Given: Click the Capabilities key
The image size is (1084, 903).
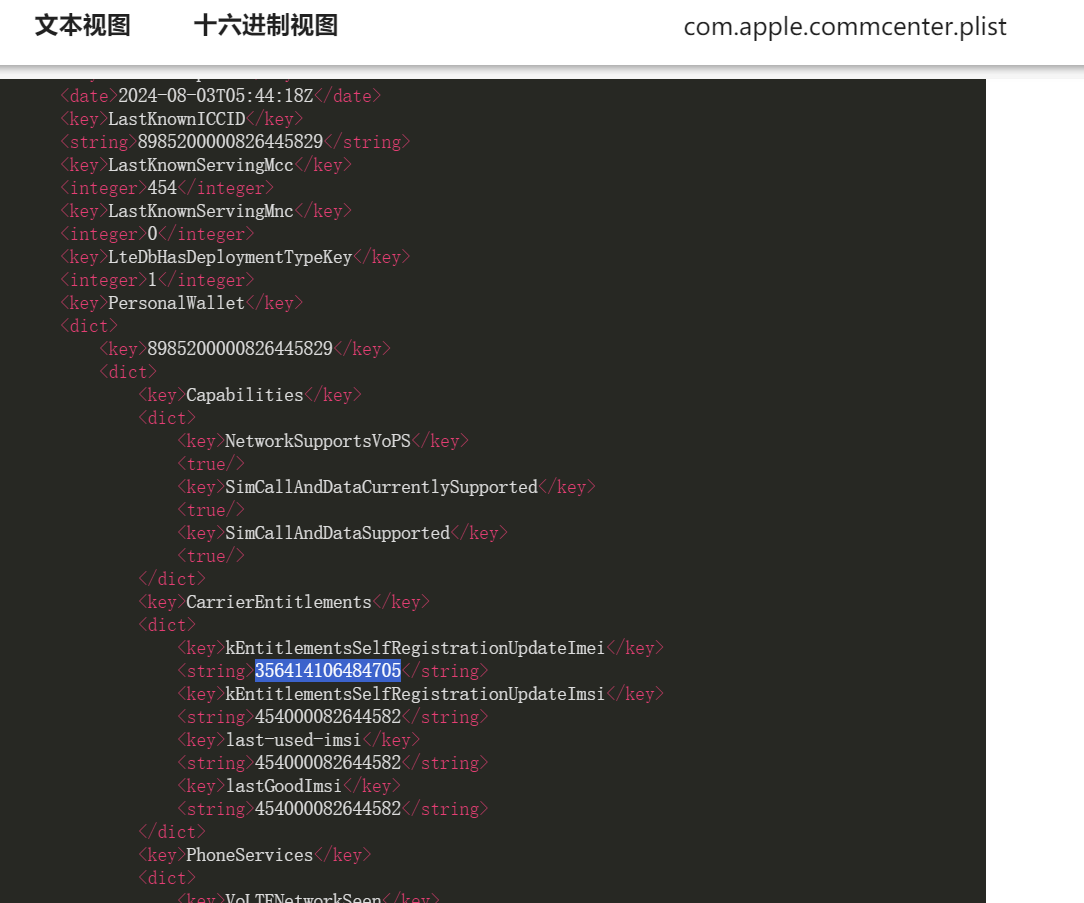Looking at the screenshot, I should (x=245, y=395).
